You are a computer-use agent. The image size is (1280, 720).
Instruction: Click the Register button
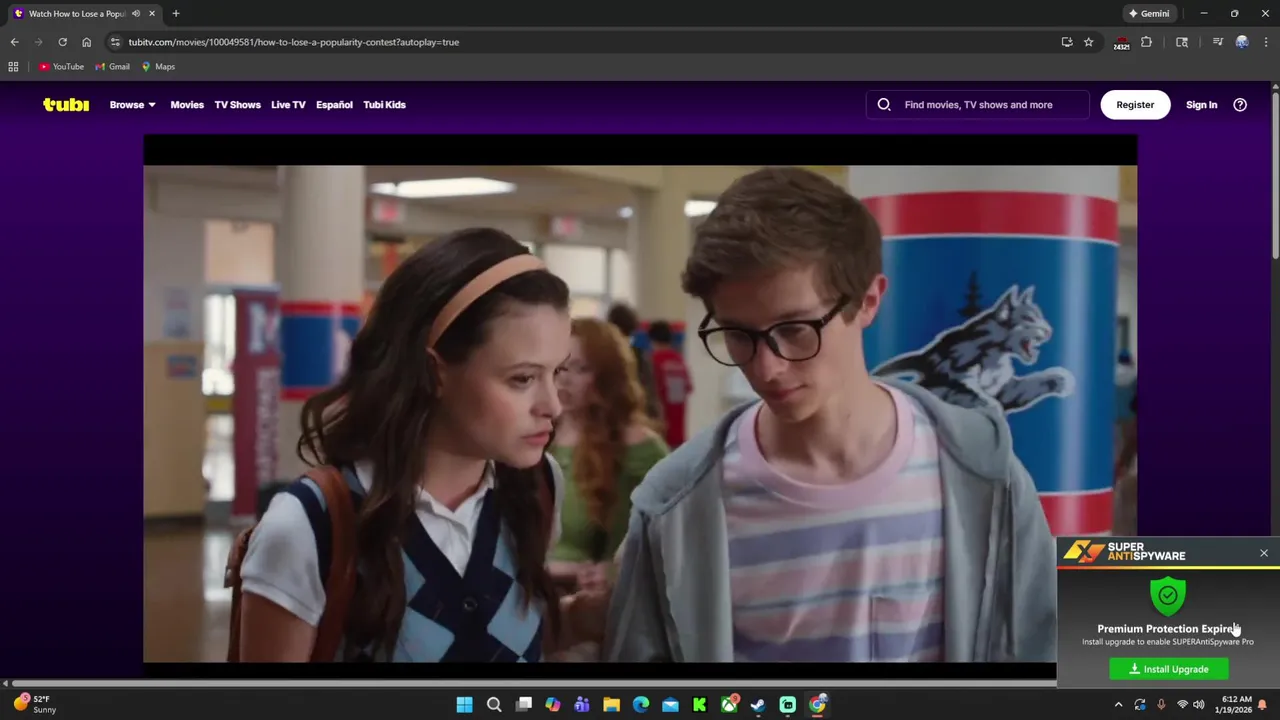point(1135,104)
